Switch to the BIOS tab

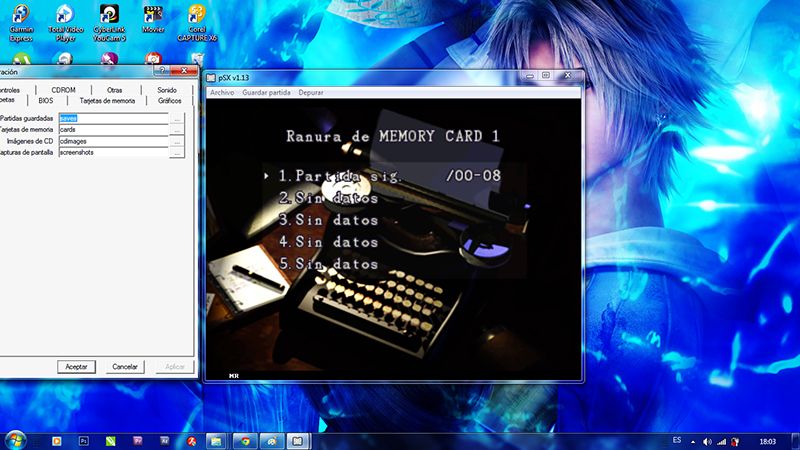pos(45,101)
